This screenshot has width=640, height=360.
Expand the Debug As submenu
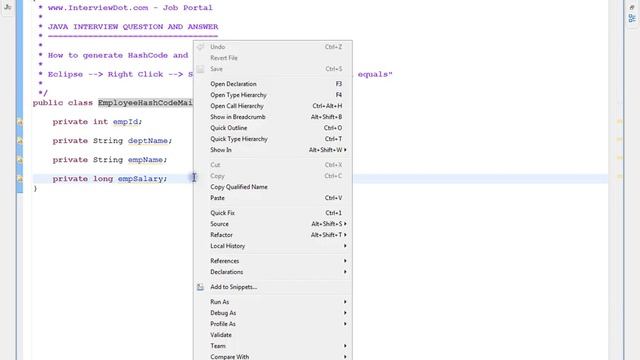coord(272,313)
